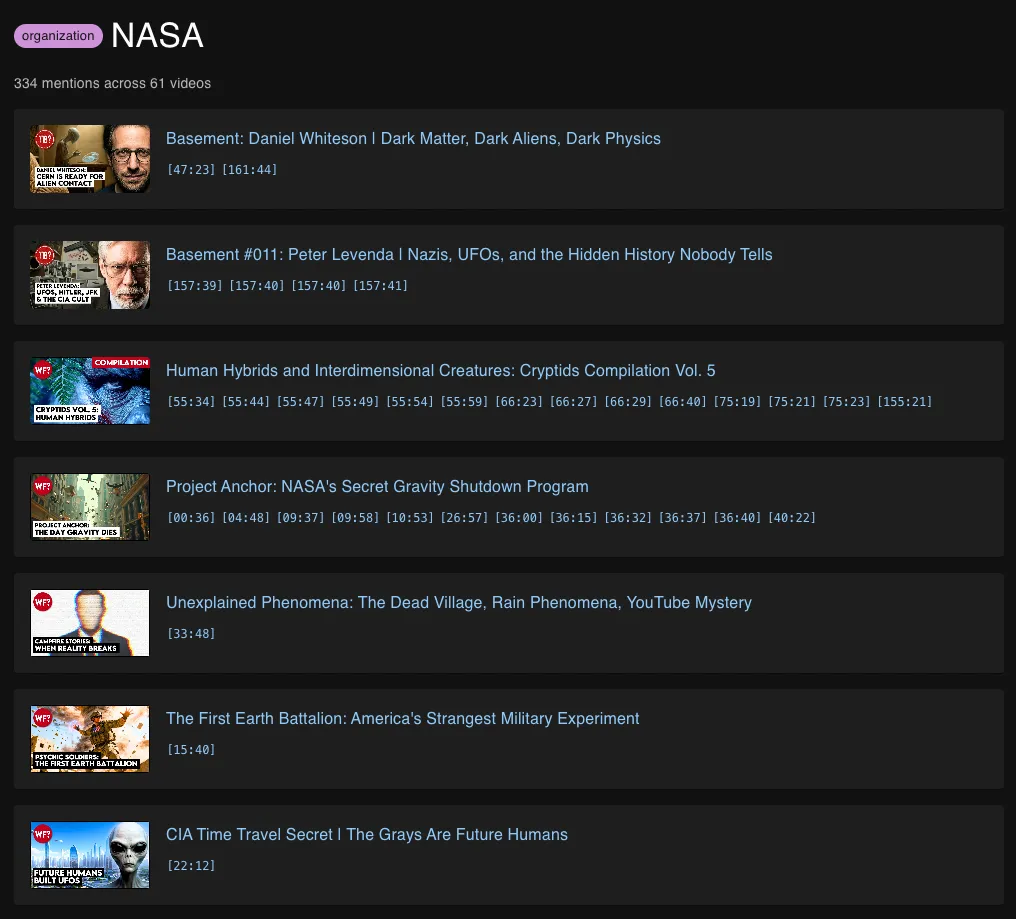Open Project Anchor NASA's Secret Gravity video title
Screen dimensions: 1016x919
377,487
